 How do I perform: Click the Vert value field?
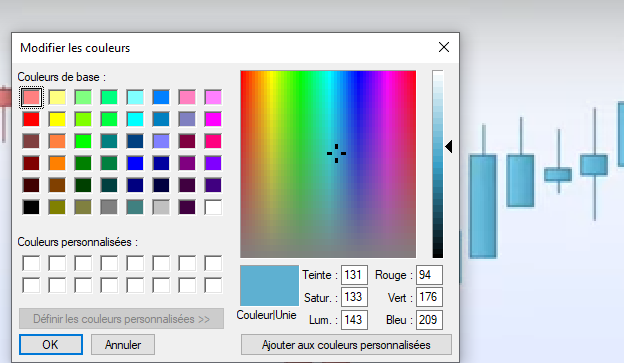[429, 297]
